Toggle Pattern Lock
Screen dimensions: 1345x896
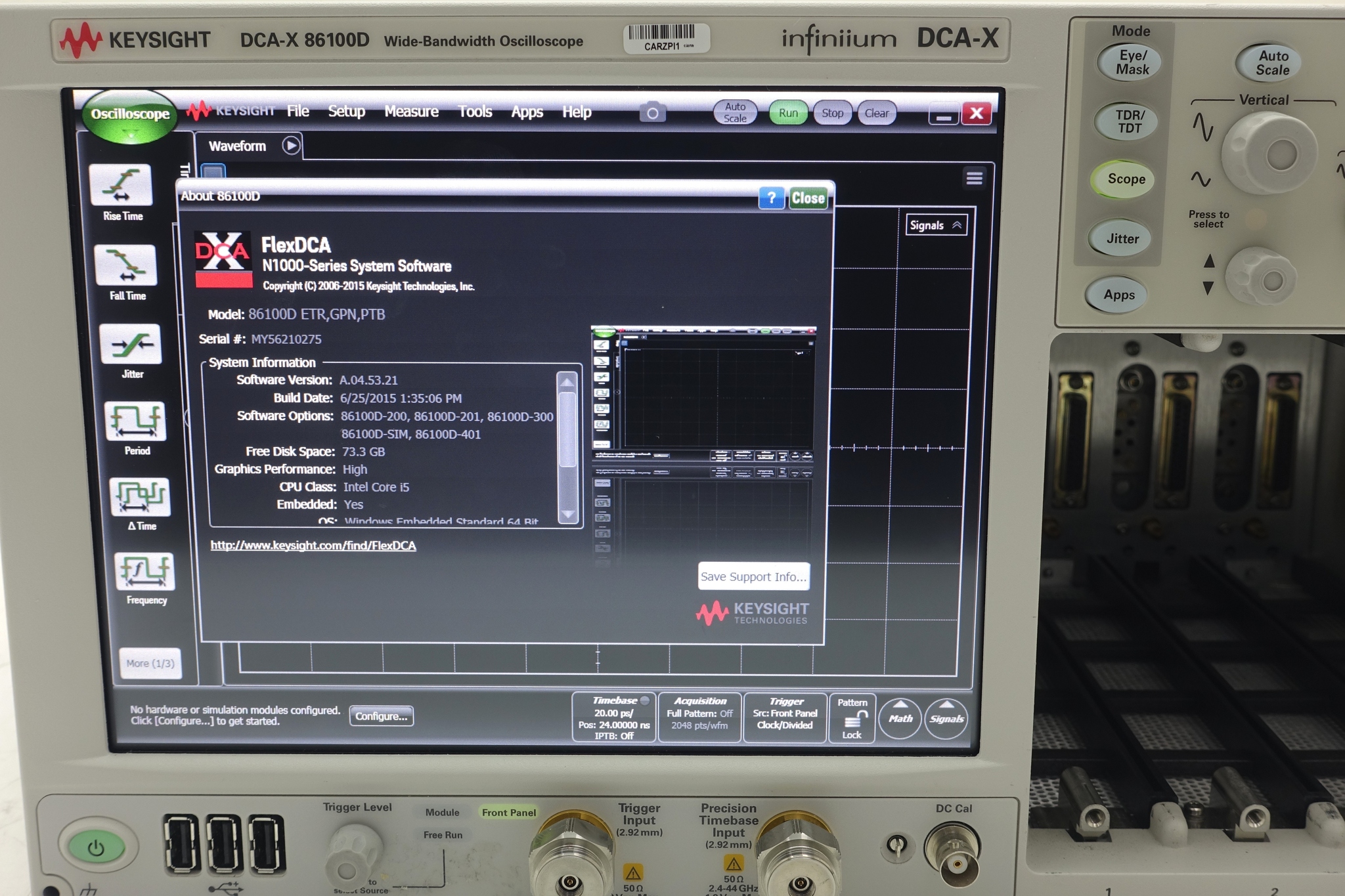[852, 718]
